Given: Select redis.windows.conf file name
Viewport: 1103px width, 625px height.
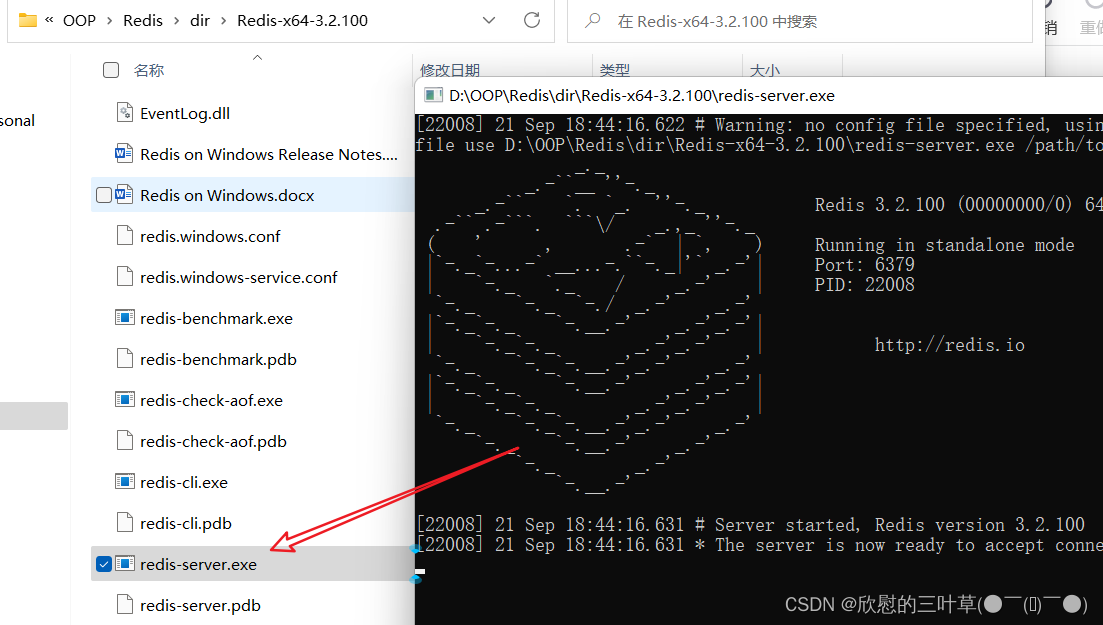Looking at the screenshot, I should (x=210, y=236).
